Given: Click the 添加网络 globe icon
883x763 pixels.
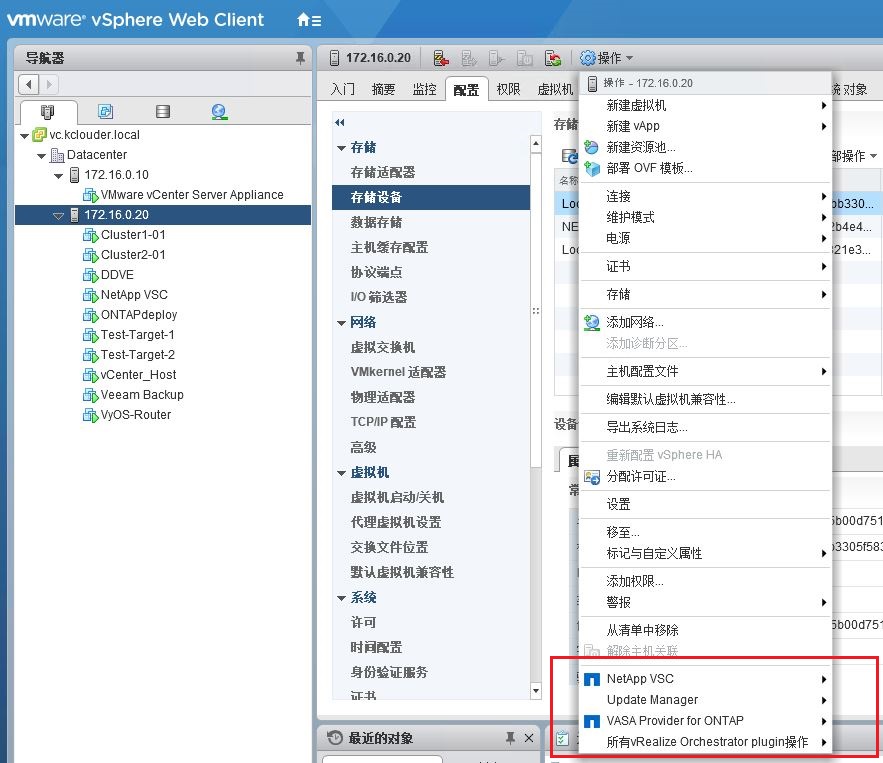Looking at the screenshot, I should click(x=592, y=323).
